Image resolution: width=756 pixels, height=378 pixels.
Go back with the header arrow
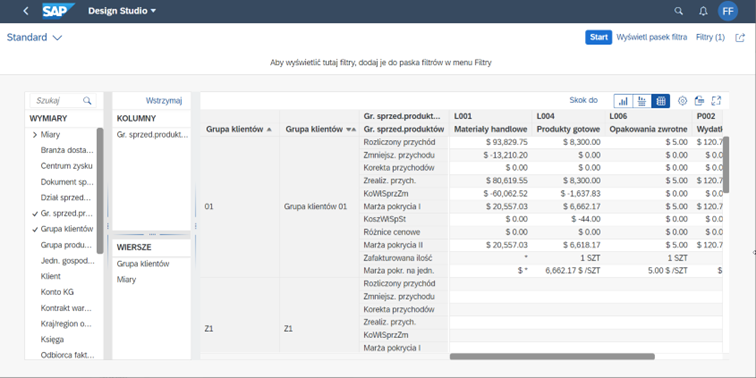click(26, 11)
